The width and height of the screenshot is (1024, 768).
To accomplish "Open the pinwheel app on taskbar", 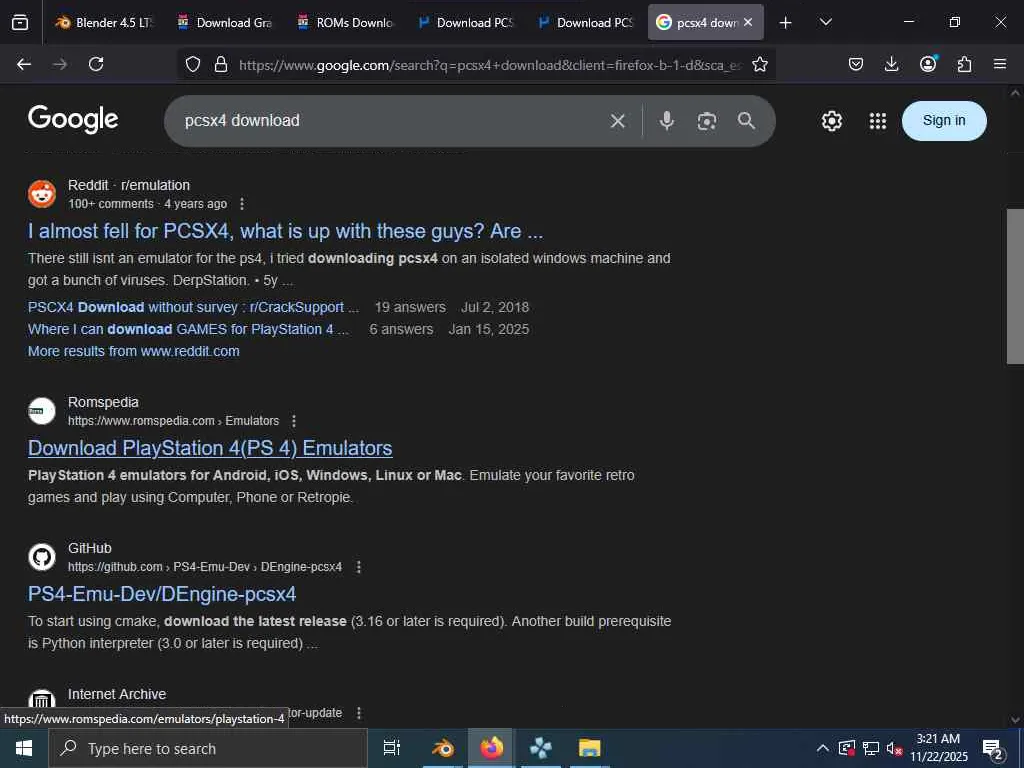I will coord(540,748).
